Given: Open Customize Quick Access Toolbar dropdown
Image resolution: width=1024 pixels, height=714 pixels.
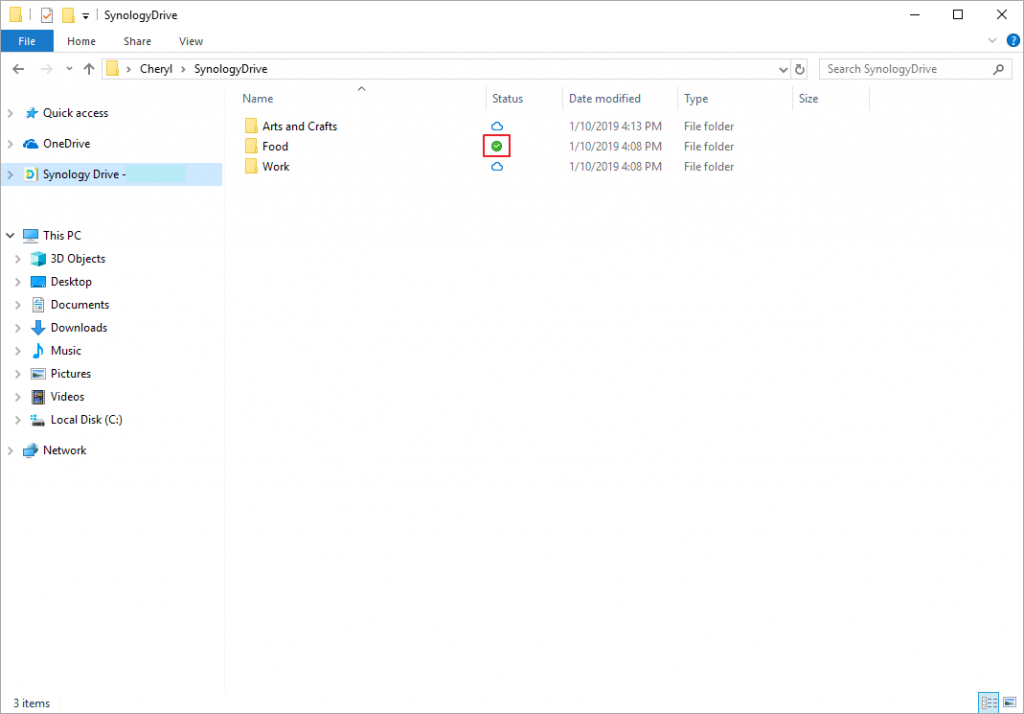Looking at the screenshot, I should pos(86,16).
